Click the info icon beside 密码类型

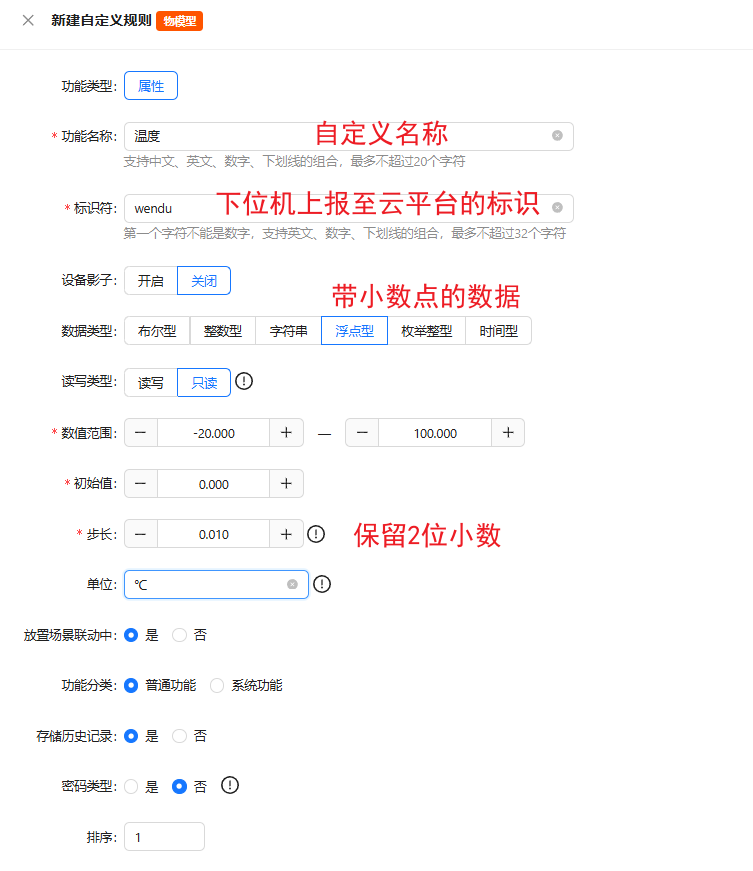pyautogui.click(x=230, y=785)
